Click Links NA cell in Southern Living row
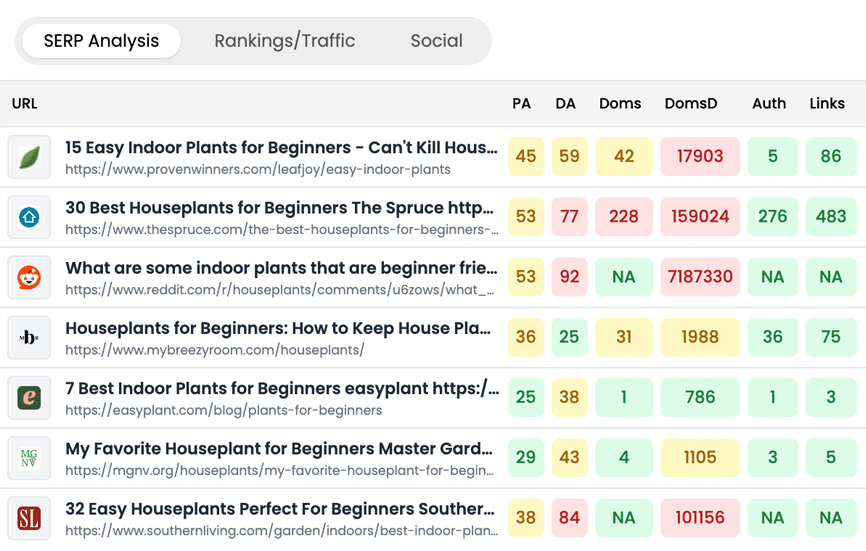This screenshot has height=551, width=866. (831, 518)
